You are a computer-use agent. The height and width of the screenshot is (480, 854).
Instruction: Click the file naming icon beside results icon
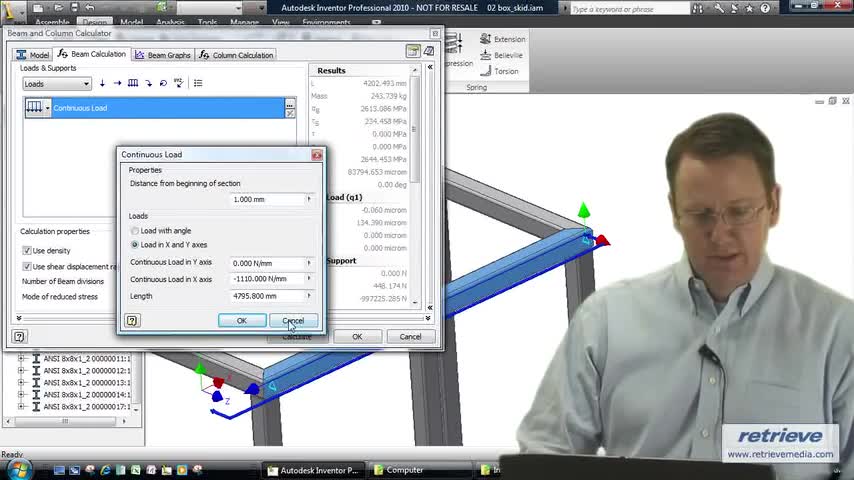click(x=429, y=52)
